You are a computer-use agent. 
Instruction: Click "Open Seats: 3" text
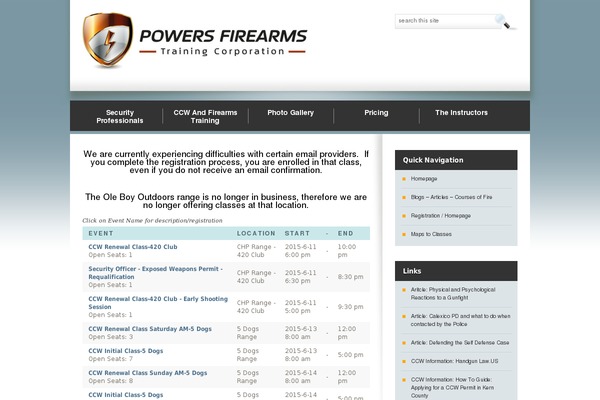tap(111, 337)
